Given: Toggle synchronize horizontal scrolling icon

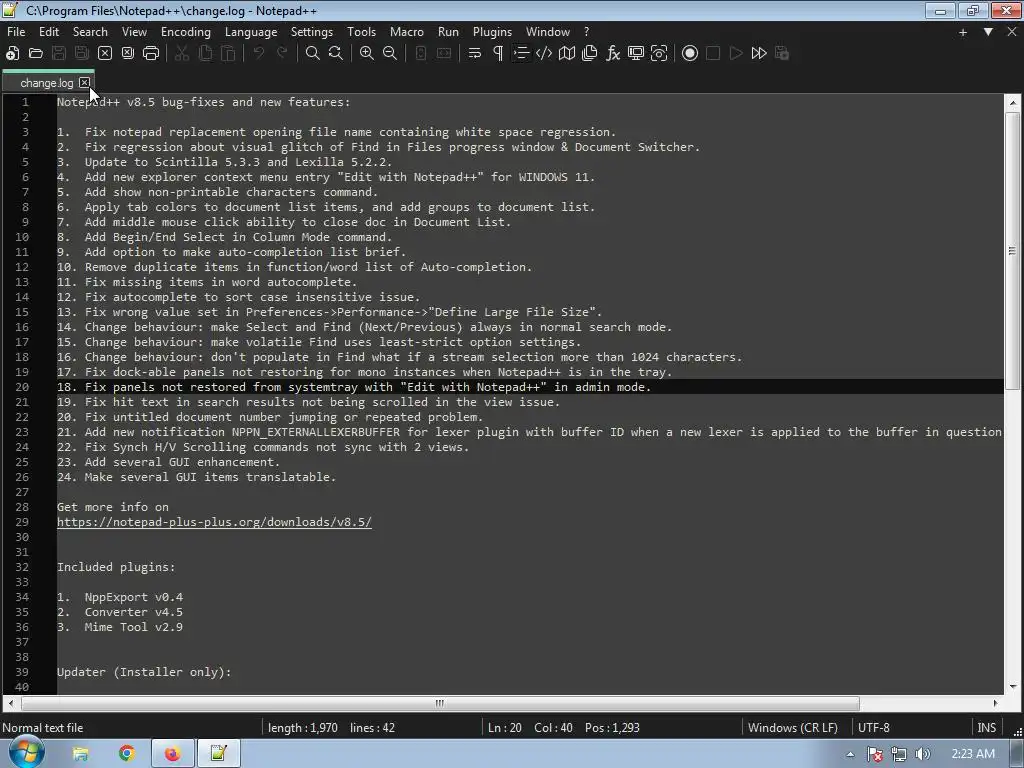Looking at the screenshot, I should pyautogui.click(x=444, y=54).
